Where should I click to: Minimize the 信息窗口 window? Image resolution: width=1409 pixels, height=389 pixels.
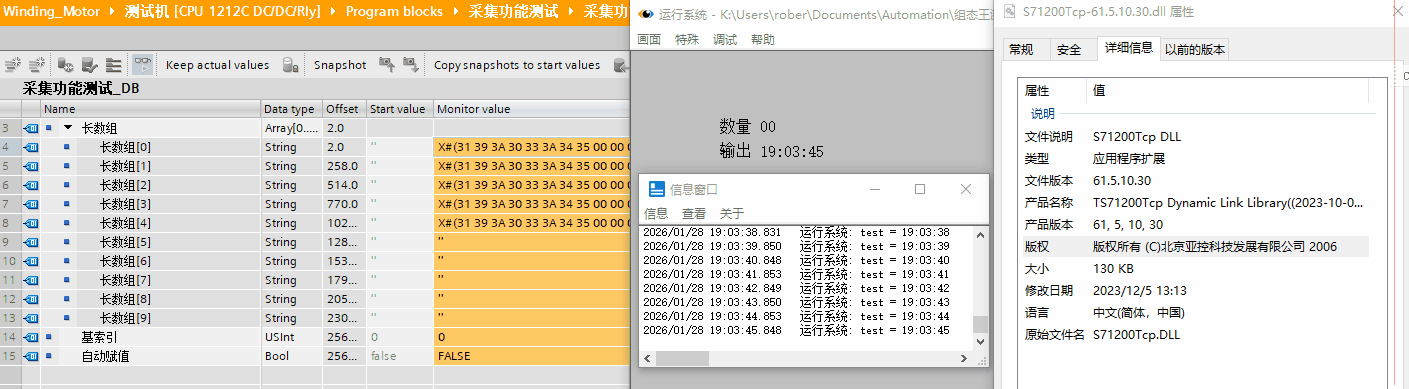[875, 189]
